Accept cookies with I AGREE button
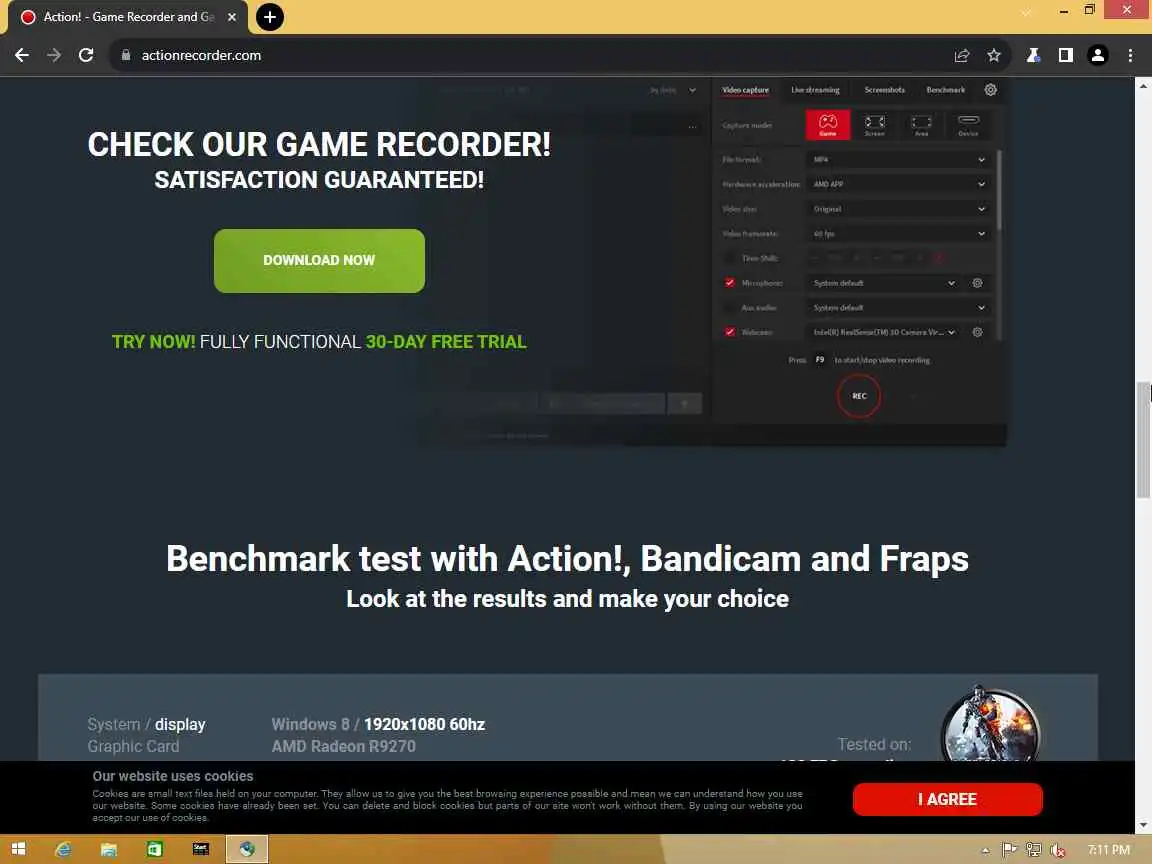This screenshot has height=864, width=1152. 947,799
